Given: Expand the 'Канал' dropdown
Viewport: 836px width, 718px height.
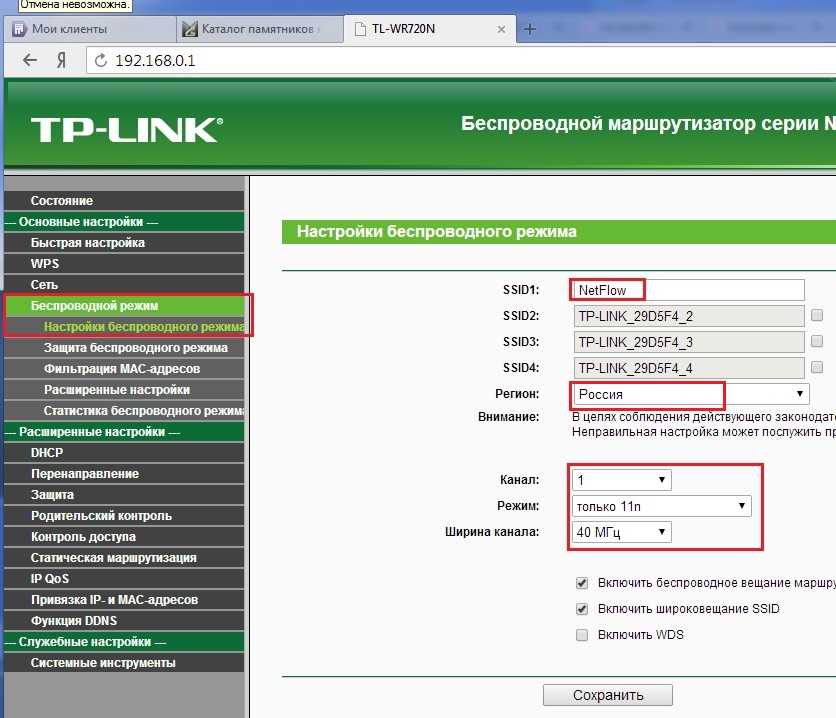Looking at the screenshot, I should pos(621,480).
